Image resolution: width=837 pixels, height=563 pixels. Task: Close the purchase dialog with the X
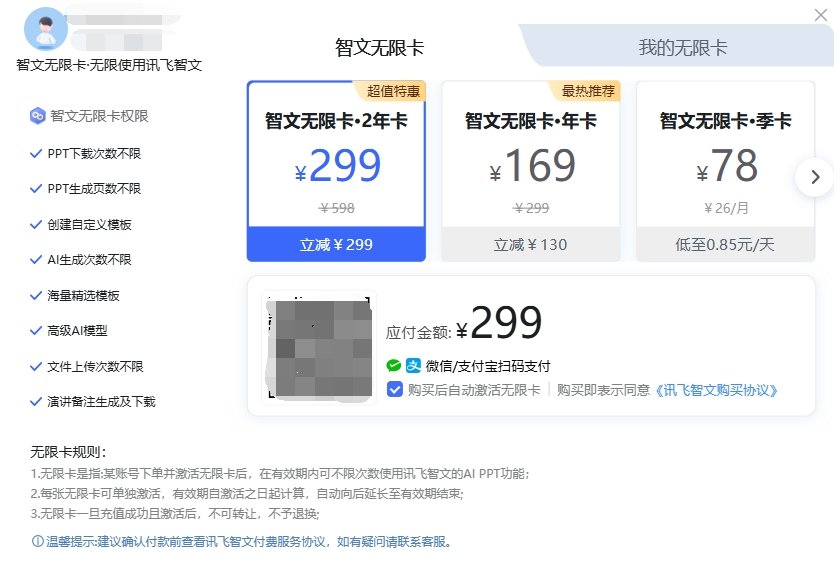coord(820,15)
